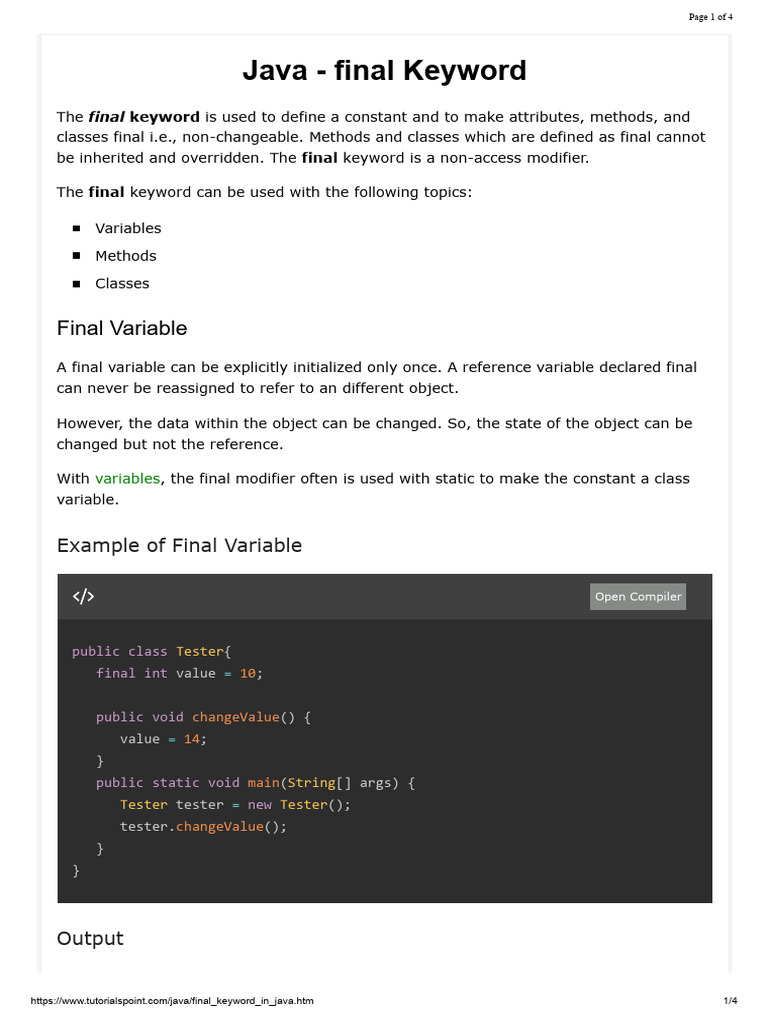Click the Example of Final Variable heading
768x1024 pixels.
click(179, 545)
